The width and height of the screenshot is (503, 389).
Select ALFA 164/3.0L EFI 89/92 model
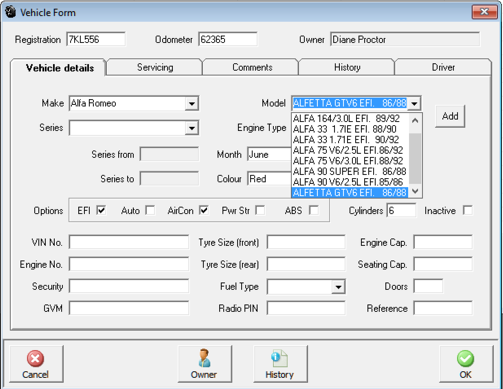coord(350,118)
